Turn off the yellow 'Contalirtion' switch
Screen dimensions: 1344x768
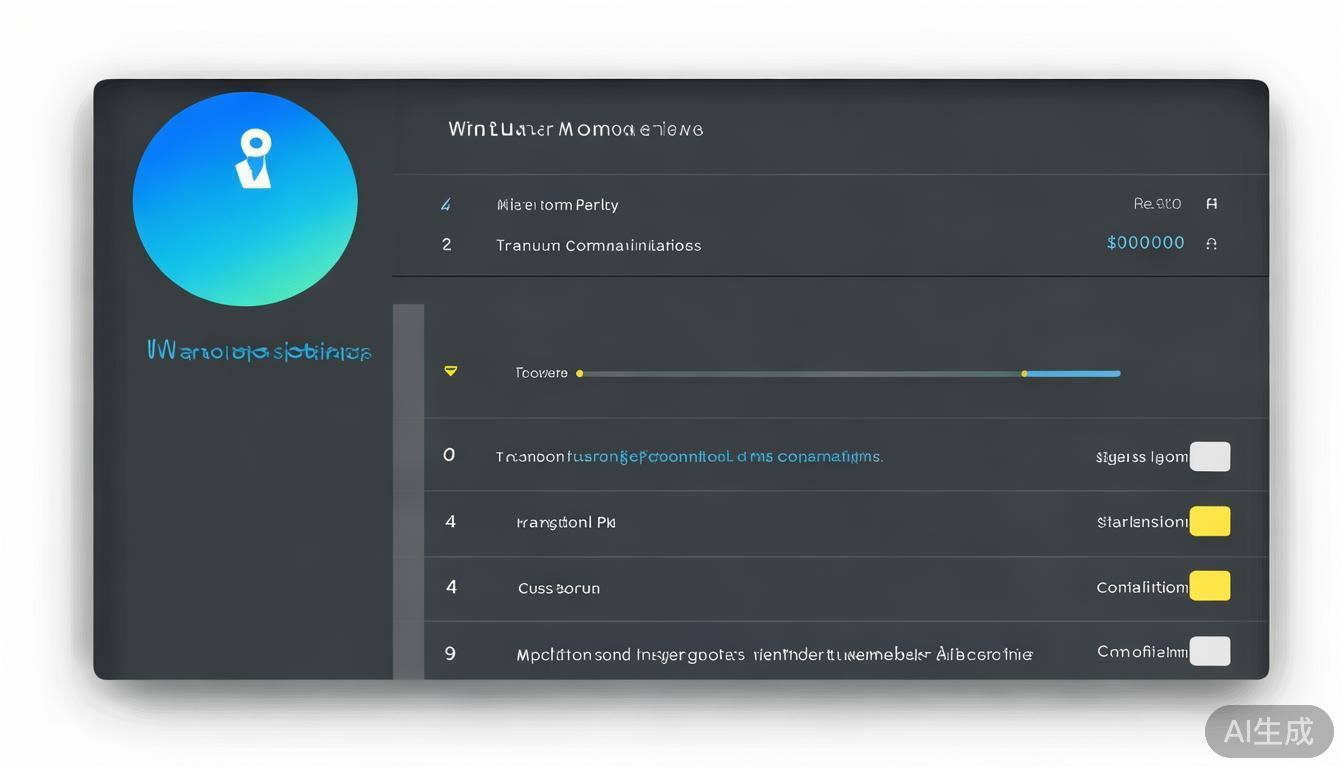click(1209, 587)
